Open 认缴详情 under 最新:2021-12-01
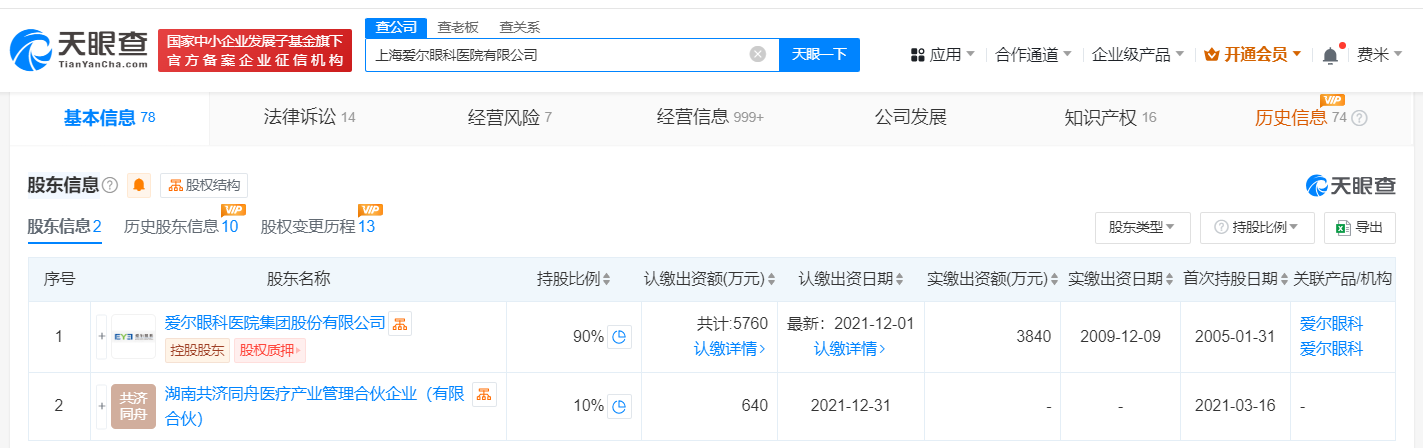 pyautogui.click(x=849, y=349)
